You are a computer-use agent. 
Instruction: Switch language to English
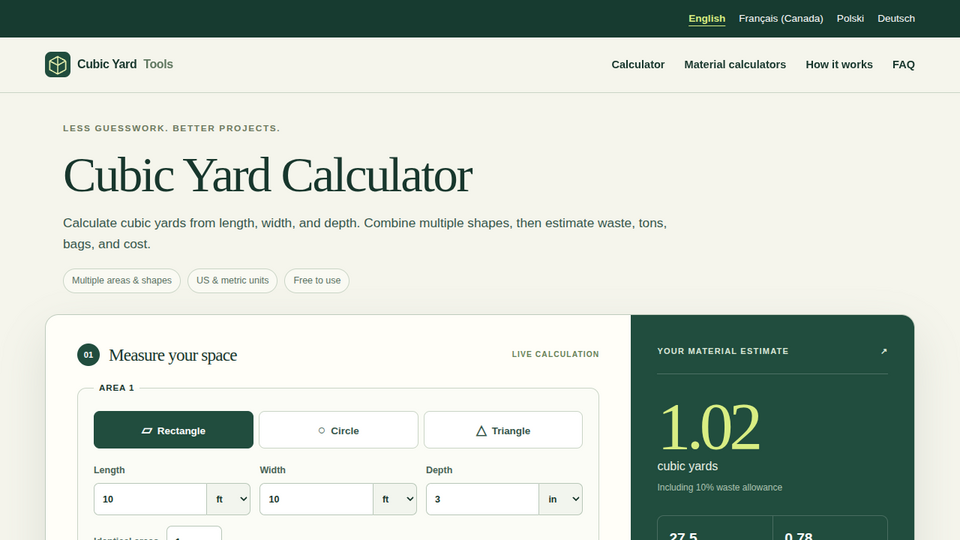(707, 18)
